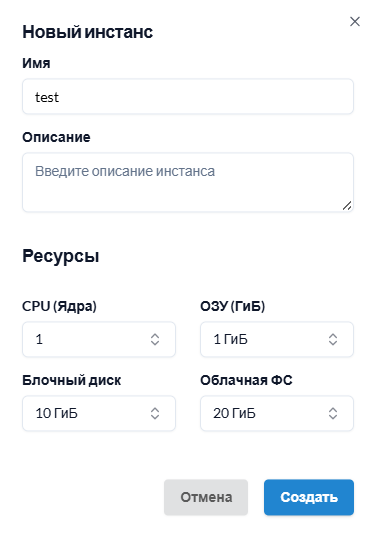This screenshot has height=533, width=377.
Task: Click the Создать button
Action: point(309,497)
